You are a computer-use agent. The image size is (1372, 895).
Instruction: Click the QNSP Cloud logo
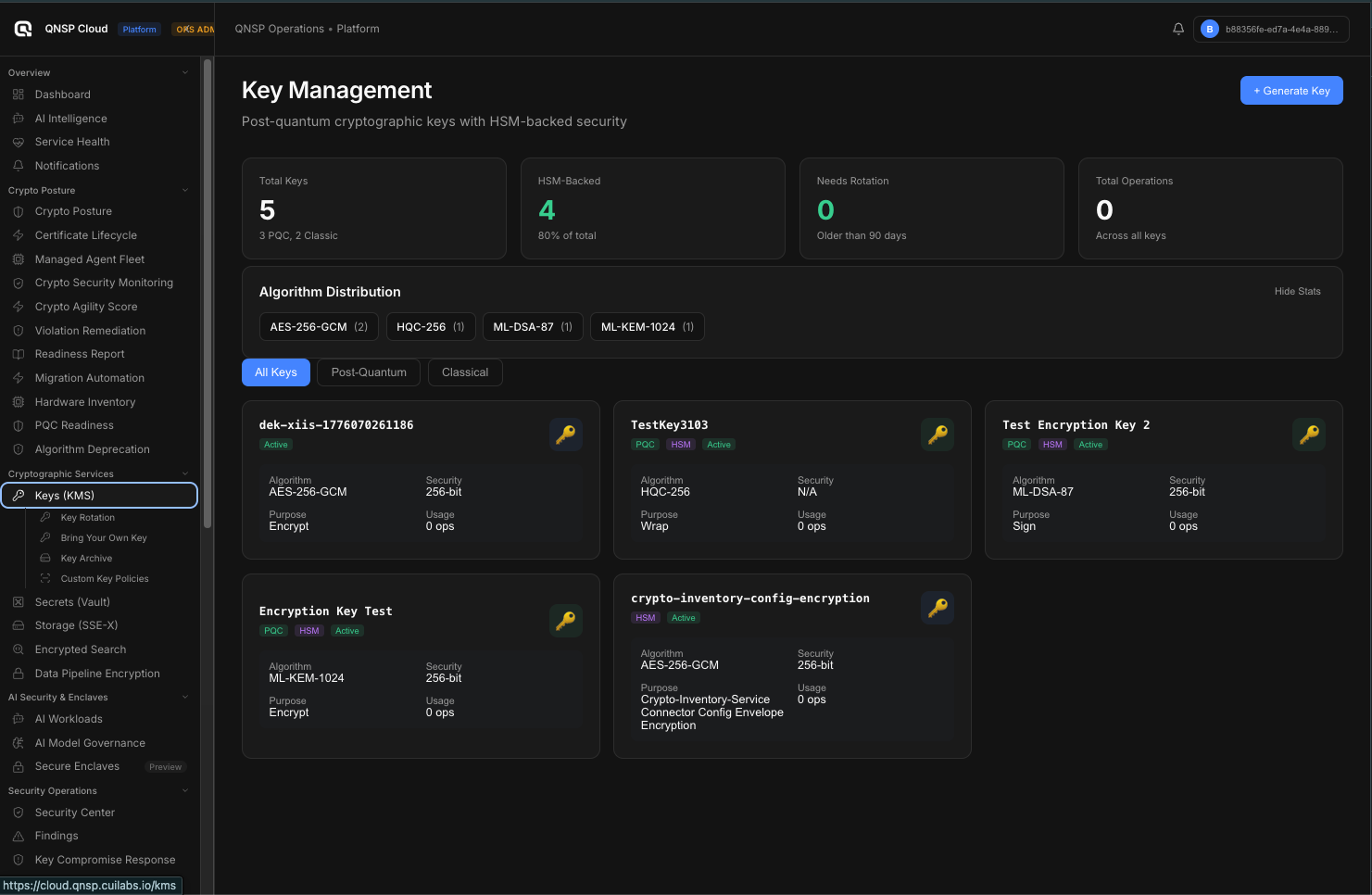[x=23, y=29]
